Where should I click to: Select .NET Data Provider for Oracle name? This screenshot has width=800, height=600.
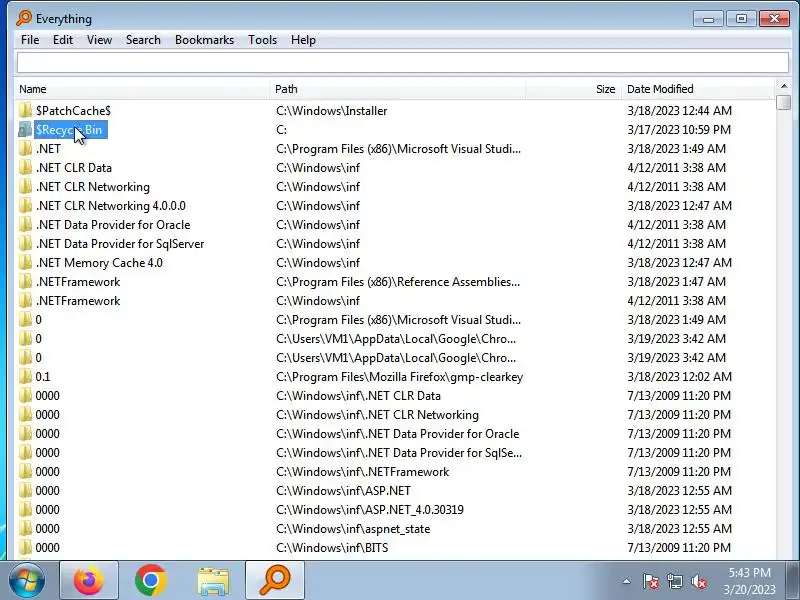113,224
